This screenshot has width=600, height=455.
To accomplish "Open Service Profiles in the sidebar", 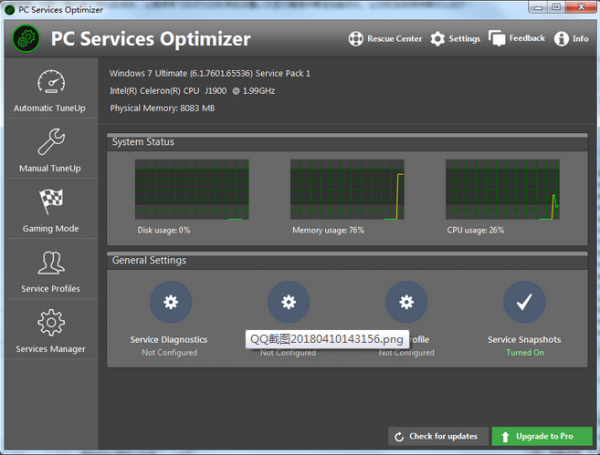I will [51, 270].
